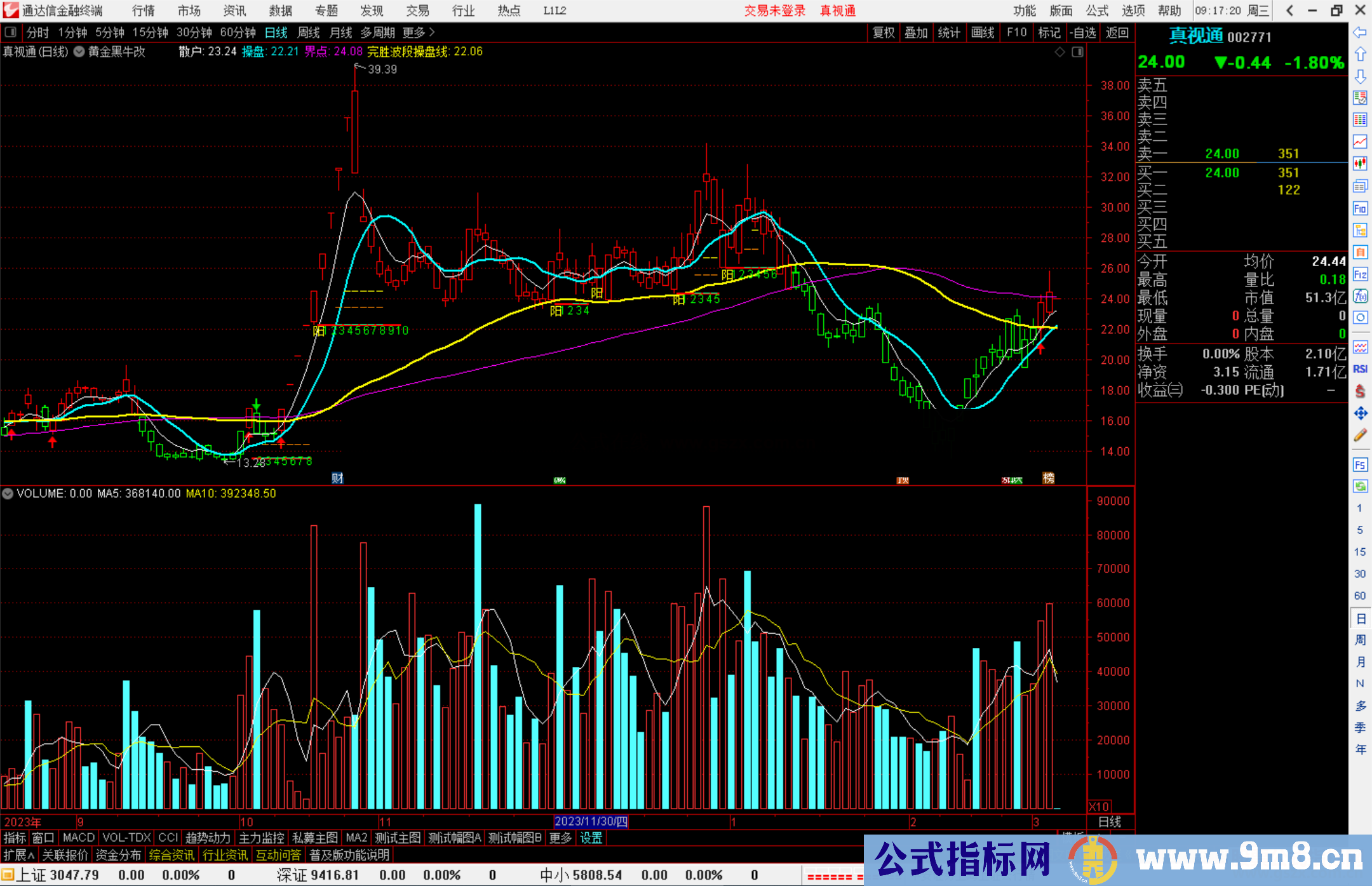Select the blue four-way move arrows icon
The image size is (1372, 886).
click(1360, 413)
